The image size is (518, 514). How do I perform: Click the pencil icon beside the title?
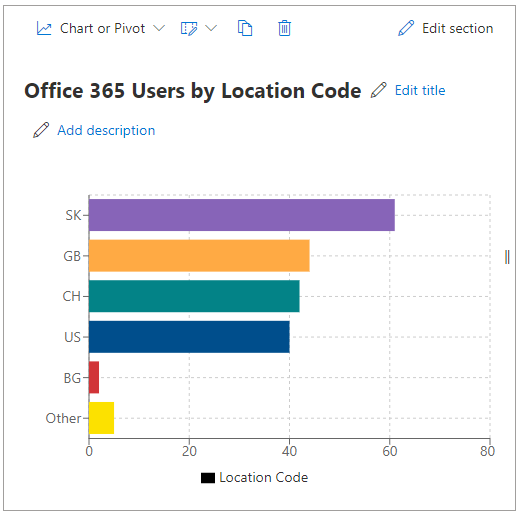pos(379,90)
